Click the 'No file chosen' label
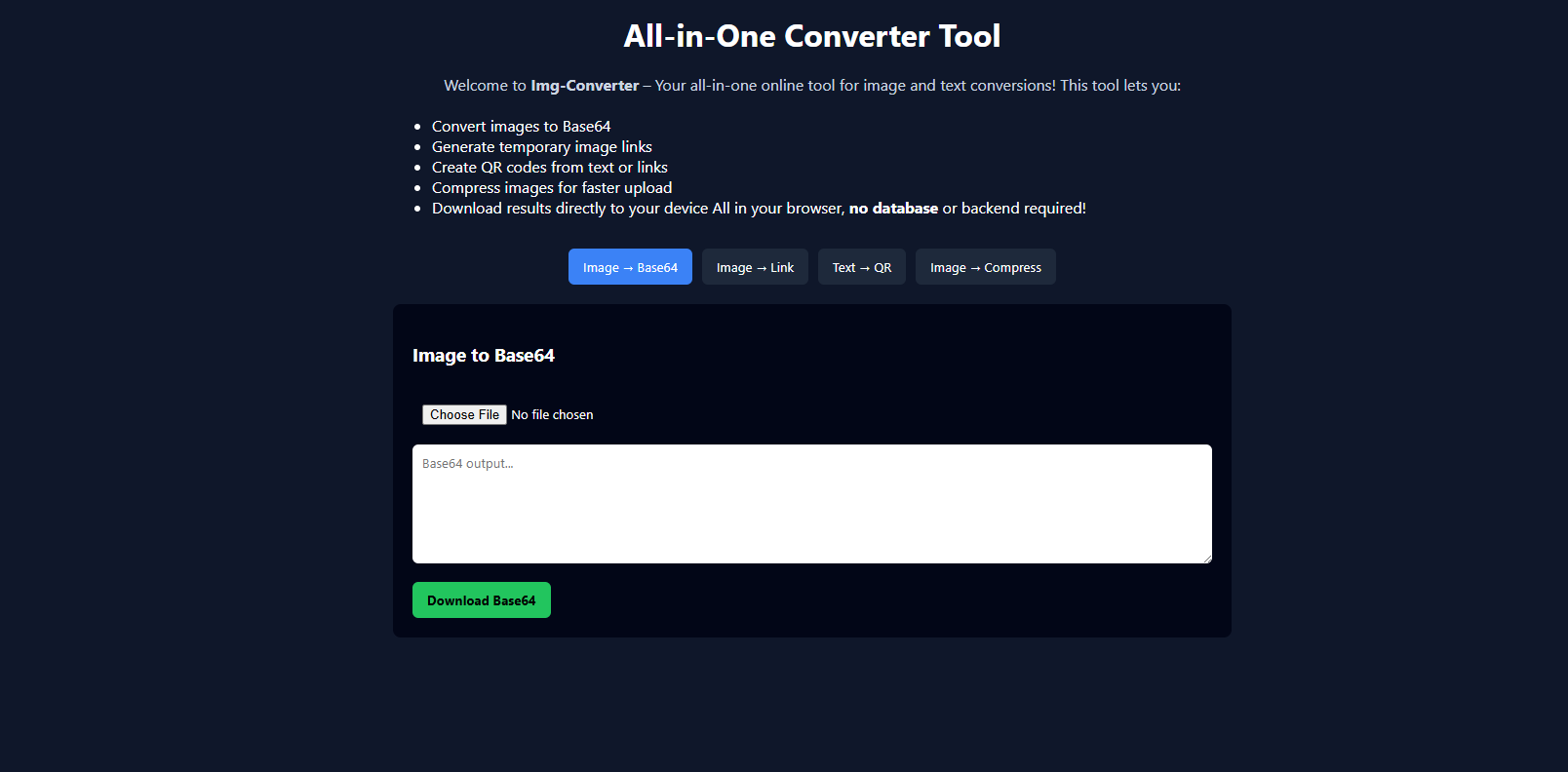 pos(552,415)
